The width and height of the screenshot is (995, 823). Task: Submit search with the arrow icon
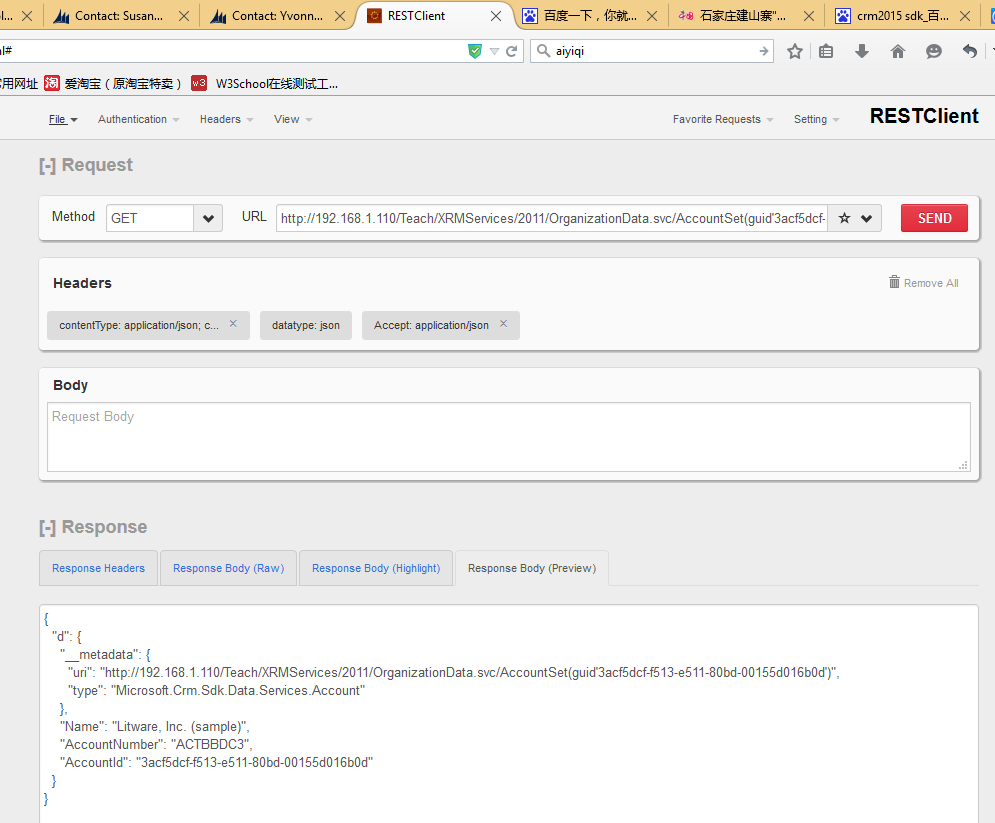point(764,51)
